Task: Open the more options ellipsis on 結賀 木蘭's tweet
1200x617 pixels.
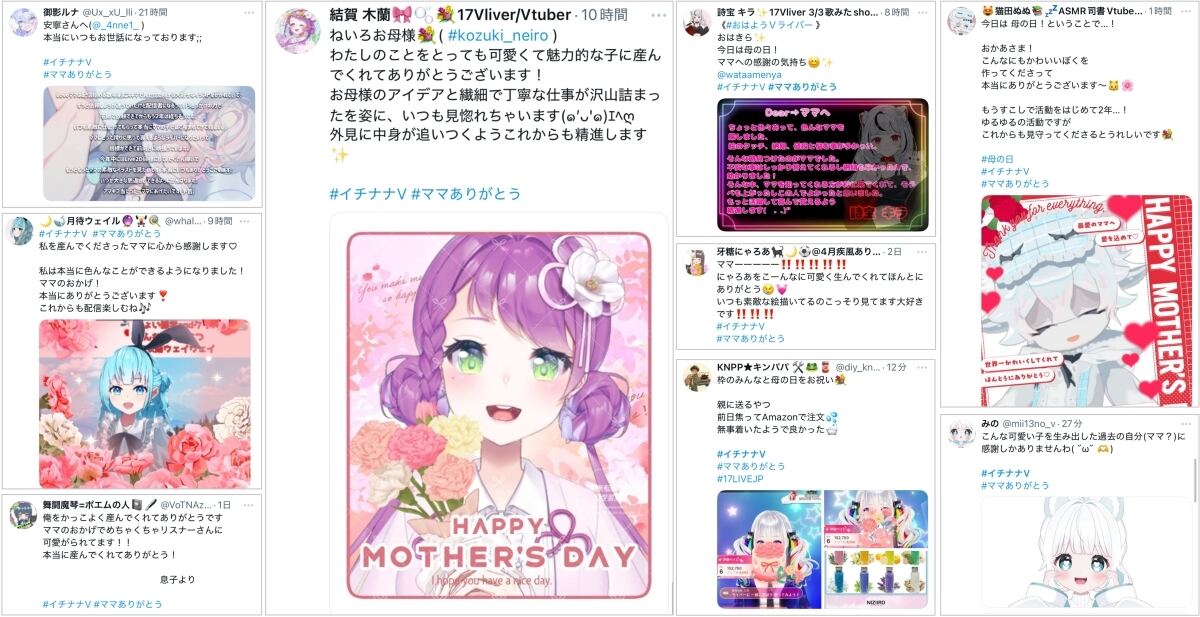Action: (x=657, y=16)
